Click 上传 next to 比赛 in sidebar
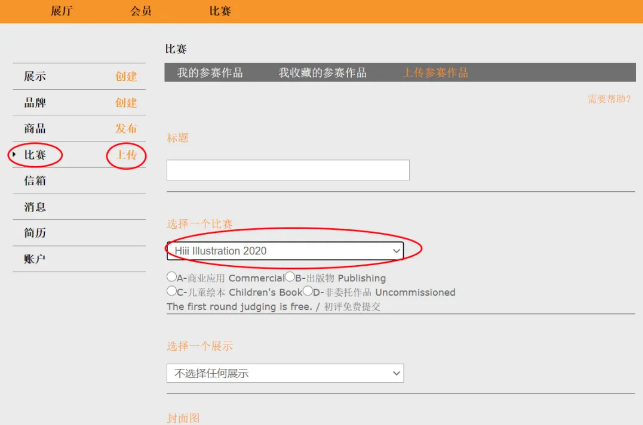Viewport: 643px width, 425px height. 126,155
